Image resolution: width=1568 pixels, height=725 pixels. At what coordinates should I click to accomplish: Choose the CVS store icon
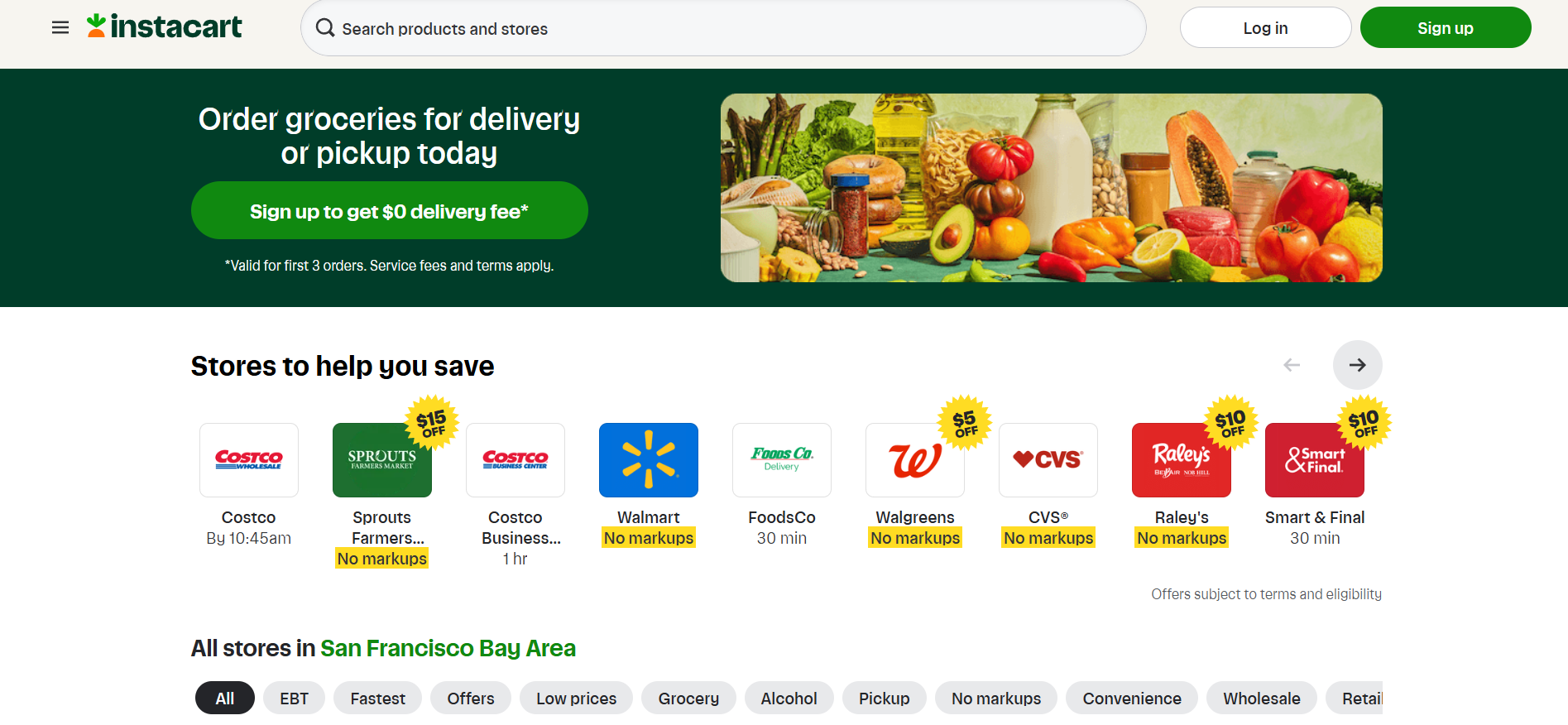[x=1048, y=460]
